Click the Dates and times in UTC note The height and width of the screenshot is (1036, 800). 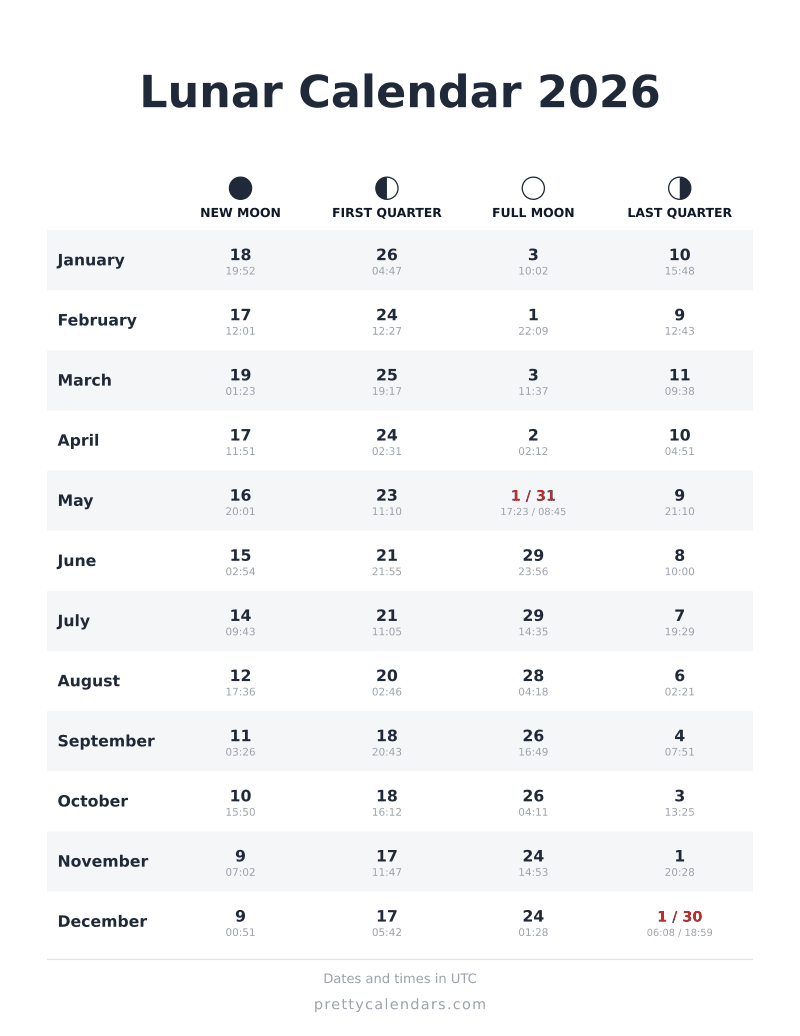(x=400, y=979)
